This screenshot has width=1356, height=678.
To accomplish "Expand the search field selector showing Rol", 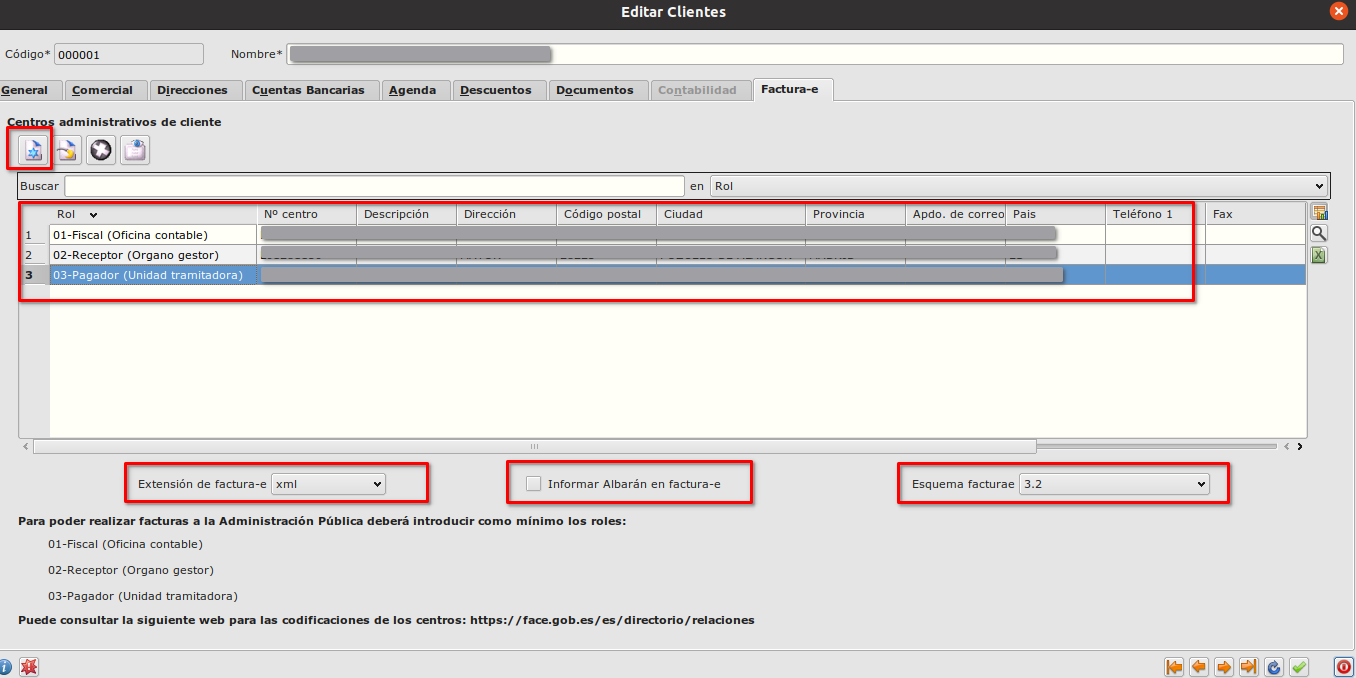I will 1018,186.
